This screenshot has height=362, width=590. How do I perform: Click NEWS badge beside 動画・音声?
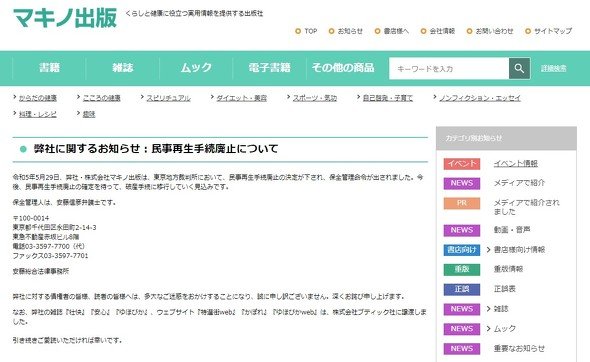click(x=462, y=230)
